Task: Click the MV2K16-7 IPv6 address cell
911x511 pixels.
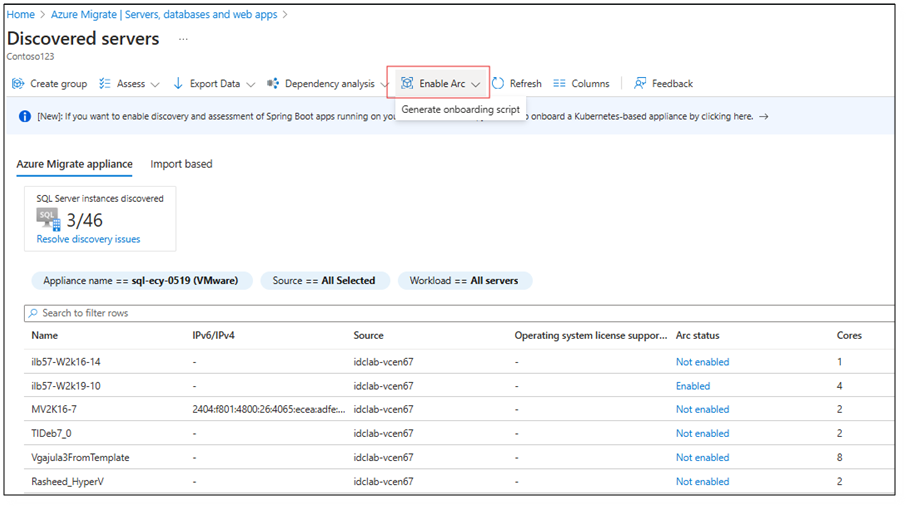Action: tap(268, 409)
